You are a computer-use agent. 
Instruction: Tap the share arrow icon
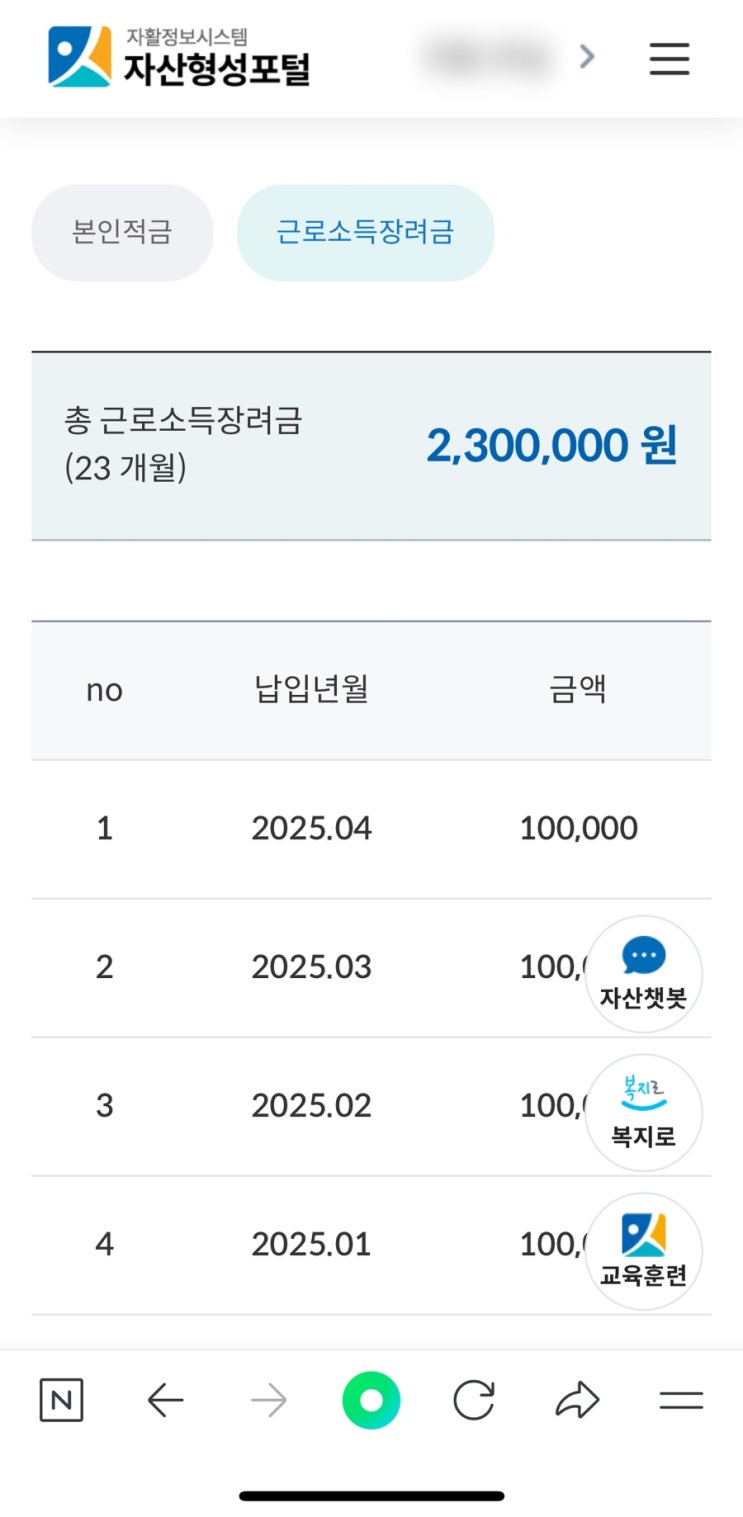click(577, 1401)
